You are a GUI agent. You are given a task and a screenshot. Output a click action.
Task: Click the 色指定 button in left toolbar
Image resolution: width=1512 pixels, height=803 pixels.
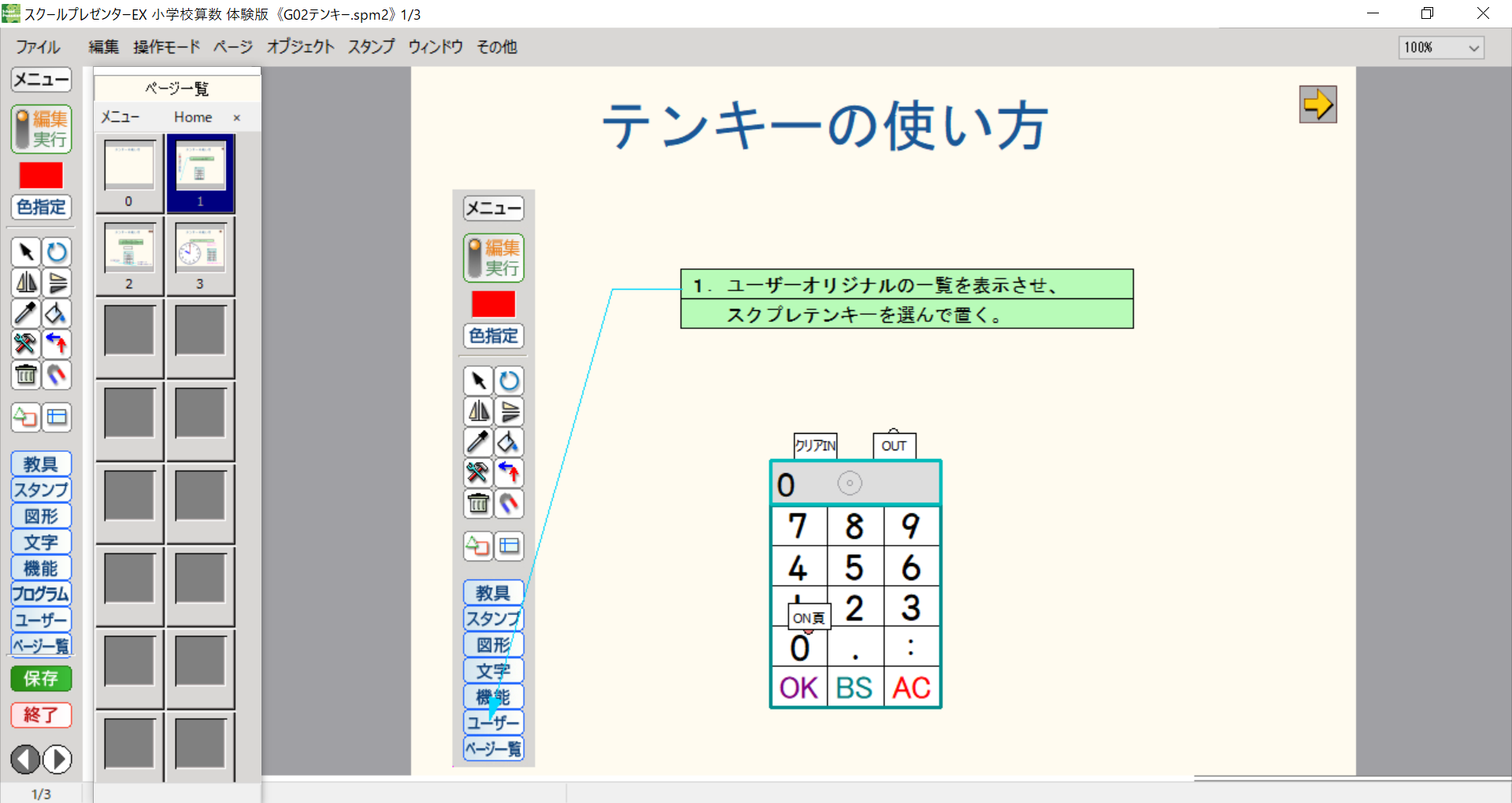(41, 207)
